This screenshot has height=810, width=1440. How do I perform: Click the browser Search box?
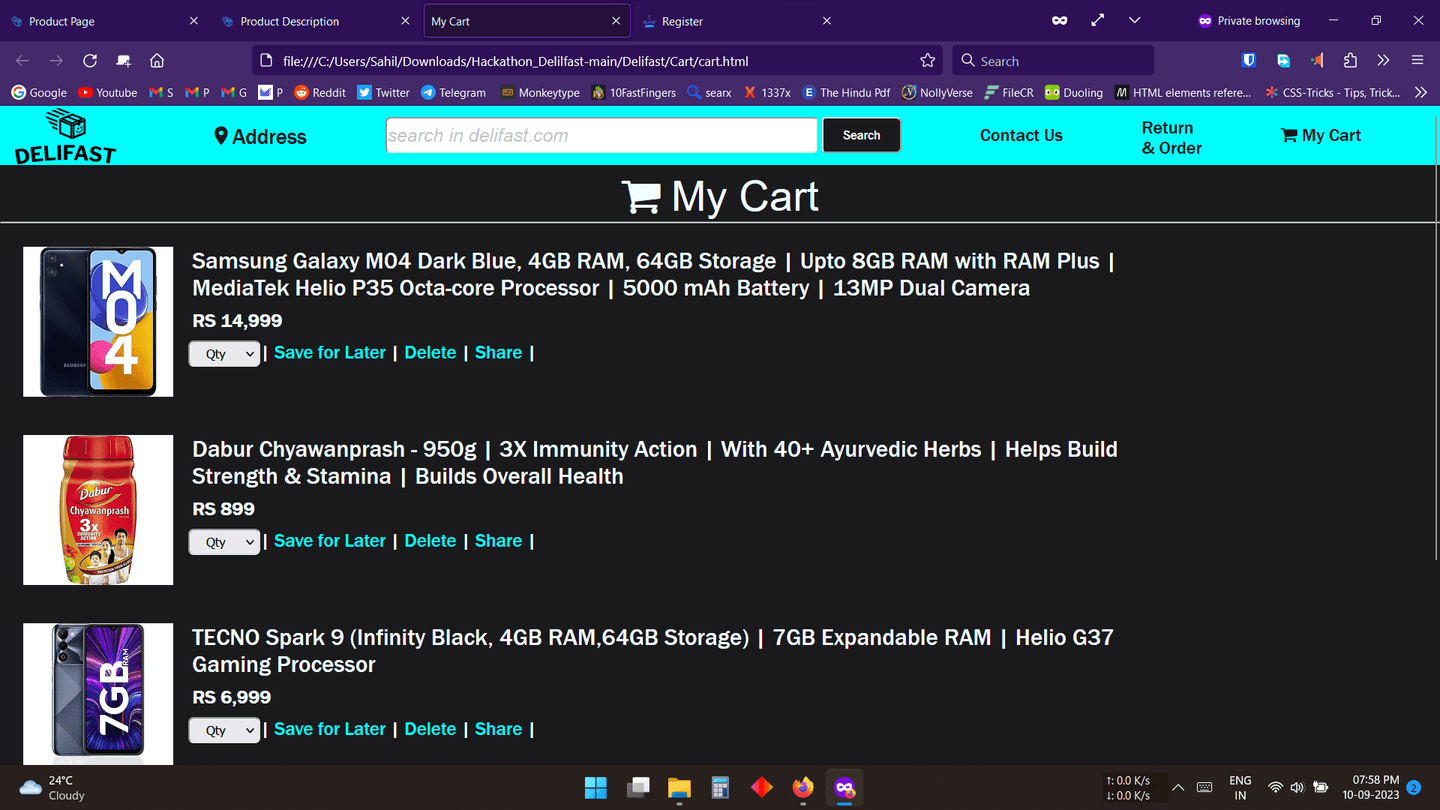(x=1053, y=61)
